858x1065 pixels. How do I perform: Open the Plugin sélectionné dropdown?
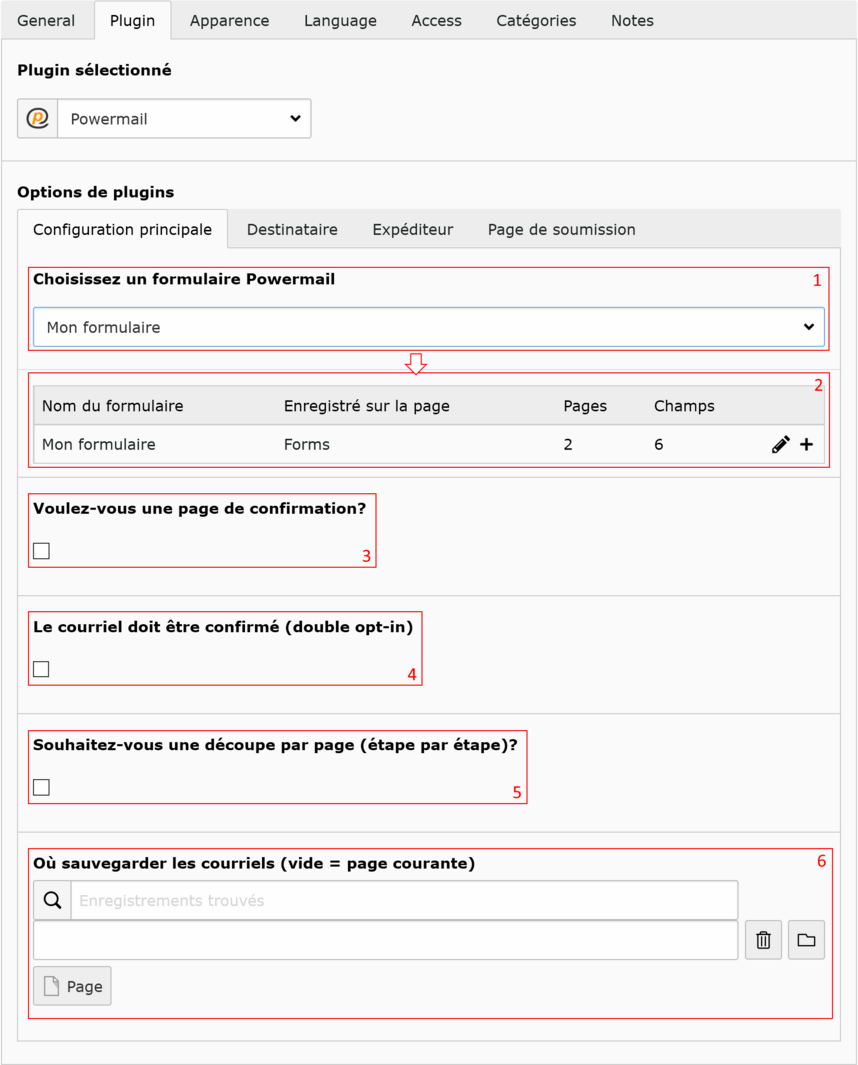click(184, 119)
